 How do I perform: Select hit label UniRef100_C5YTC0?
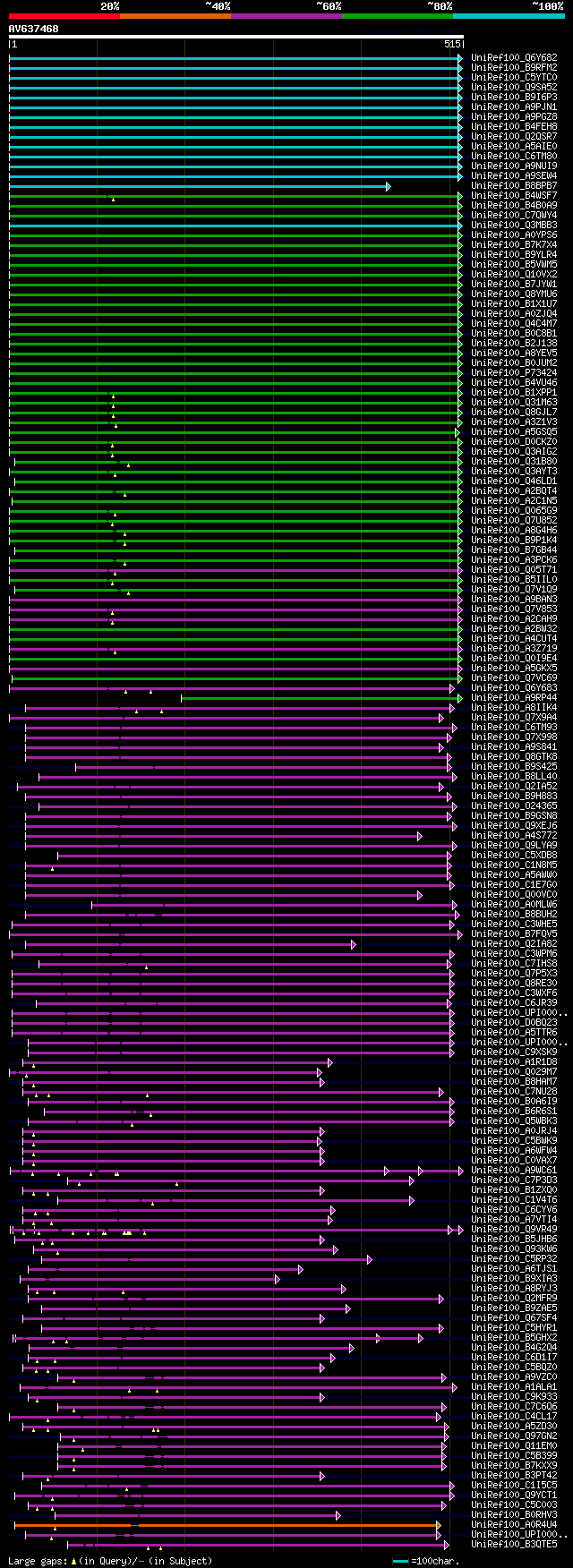point(514,78)
